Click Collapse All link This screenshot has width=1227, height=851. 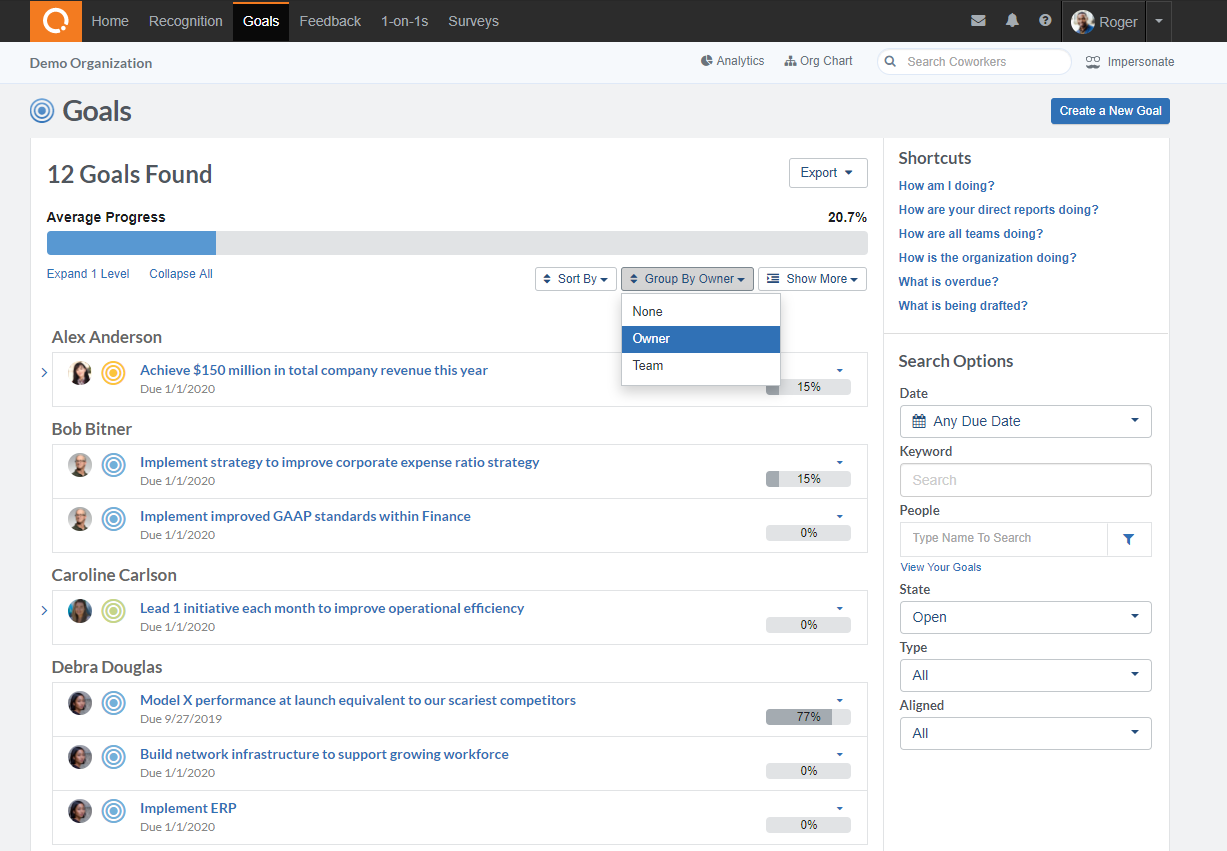181,274
